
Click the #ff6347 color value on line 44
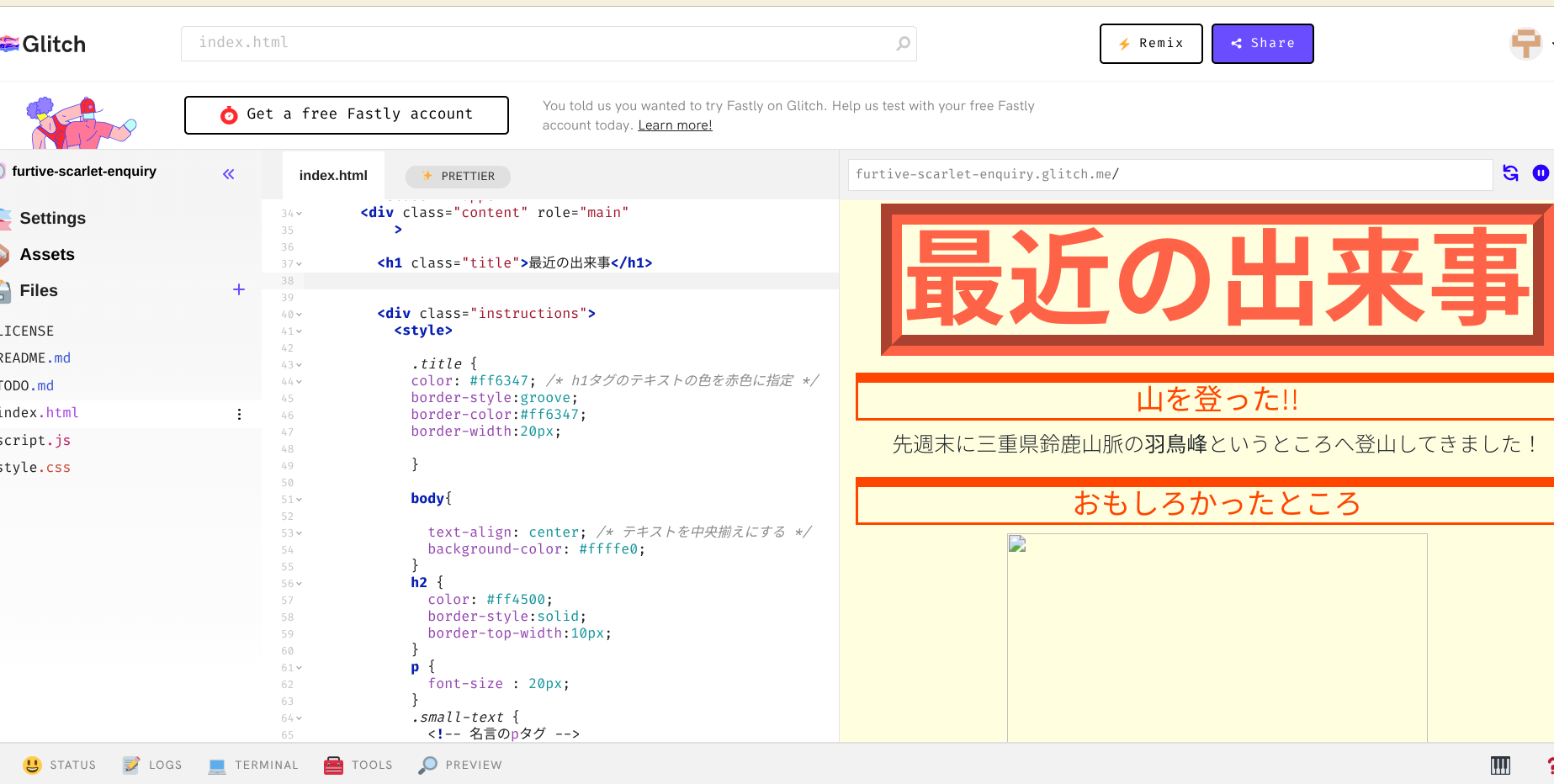(499, 381)
